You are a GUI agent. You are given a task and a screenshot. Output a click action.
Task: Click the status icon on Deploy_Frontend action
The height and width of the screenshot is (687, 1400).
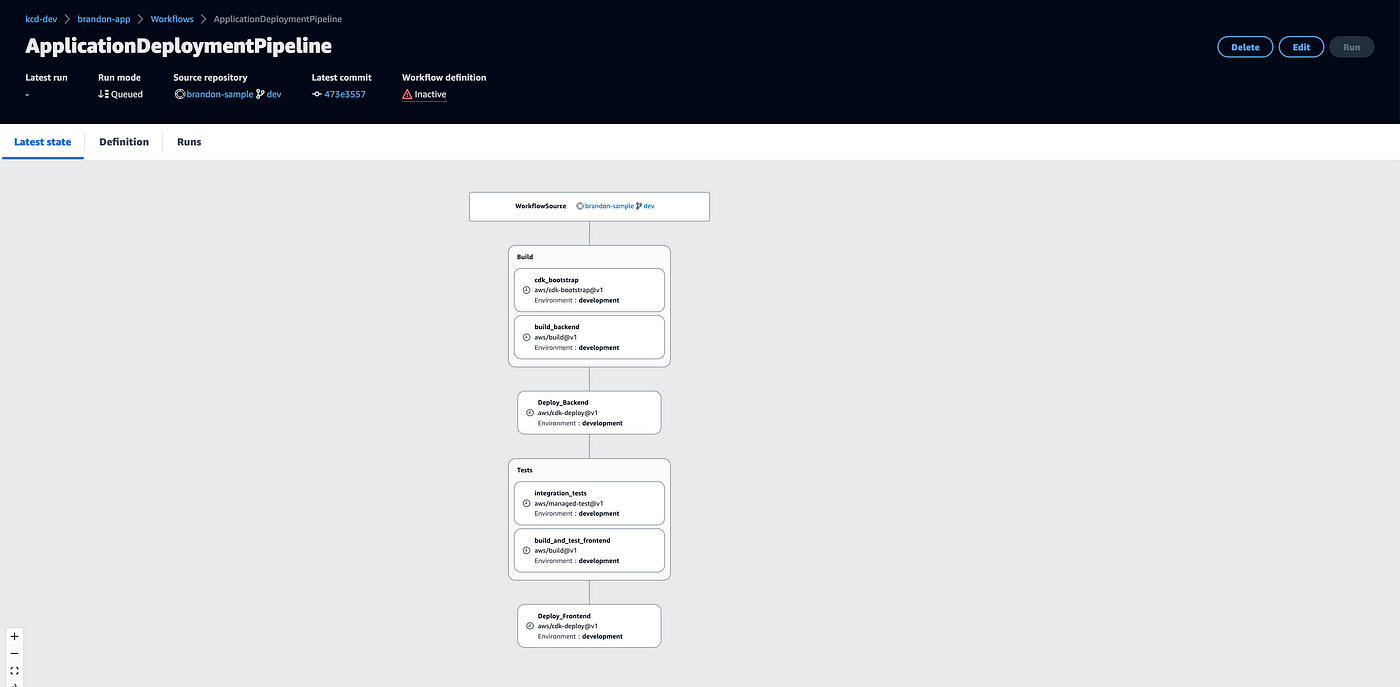click(x=530, y=626)
